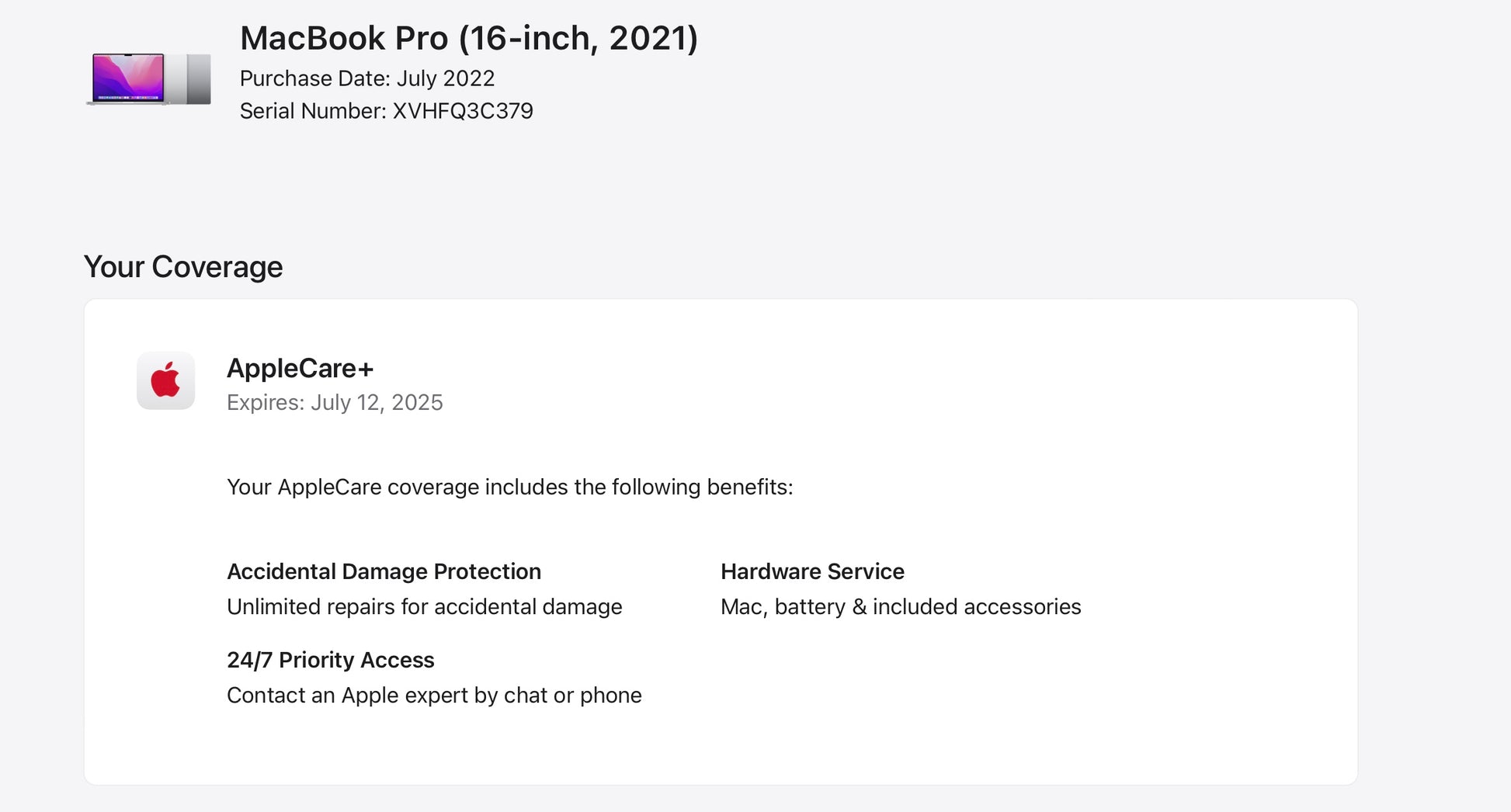Viewport: 1511px width, 812px height.
Task: Select the 24/7 Priority Access heading
Action: point(330,660)
